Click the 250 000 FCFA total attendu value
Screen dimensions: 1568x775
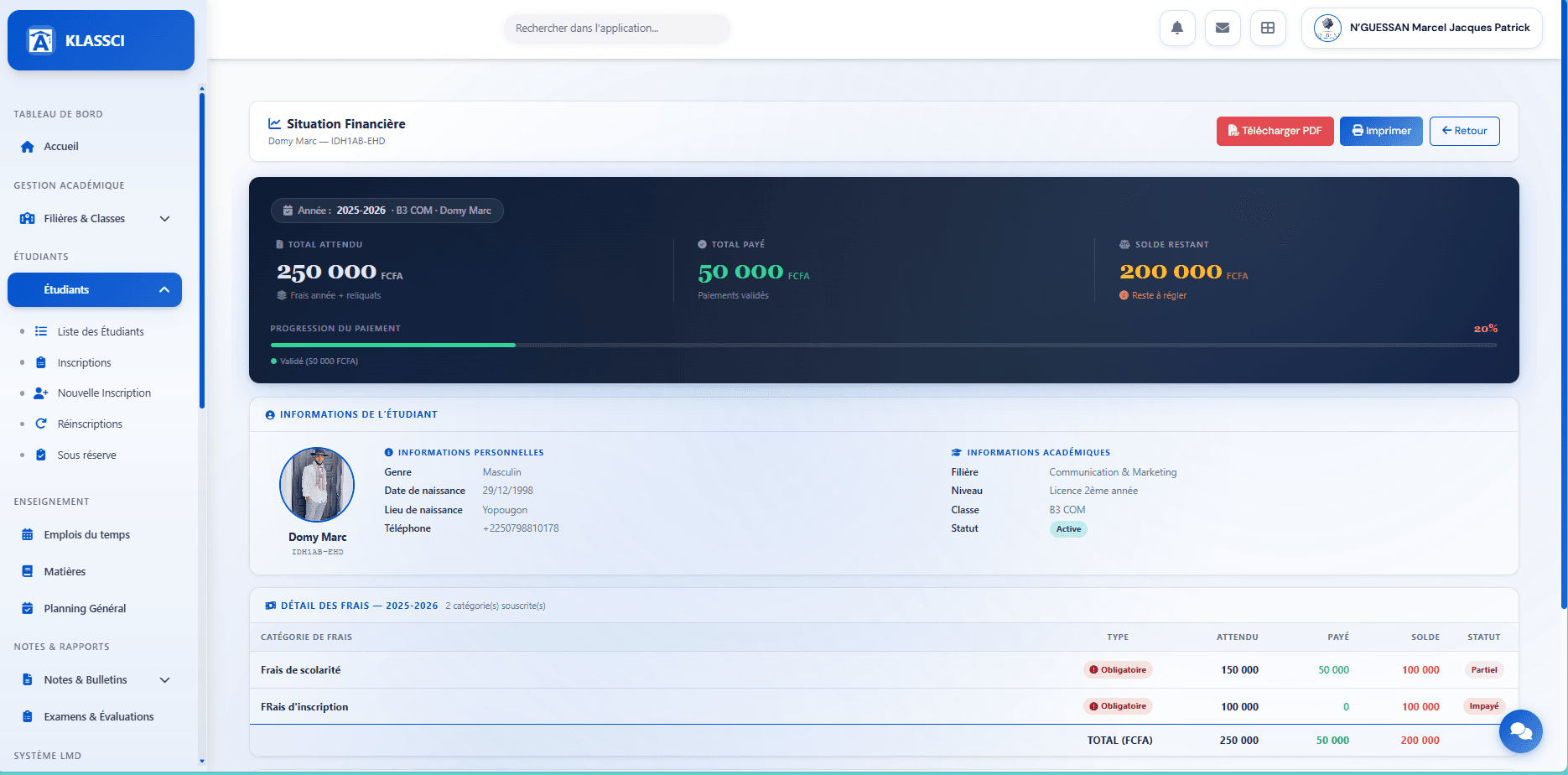click(340, 273)
